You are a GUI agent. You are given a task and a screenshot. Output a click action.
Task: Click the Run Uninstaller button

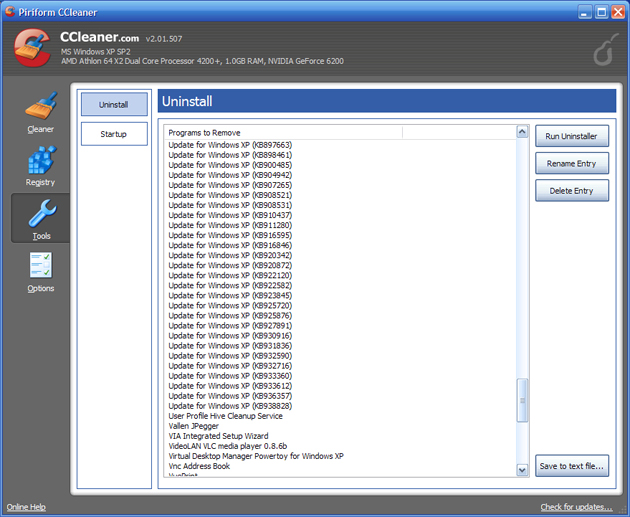572,136
